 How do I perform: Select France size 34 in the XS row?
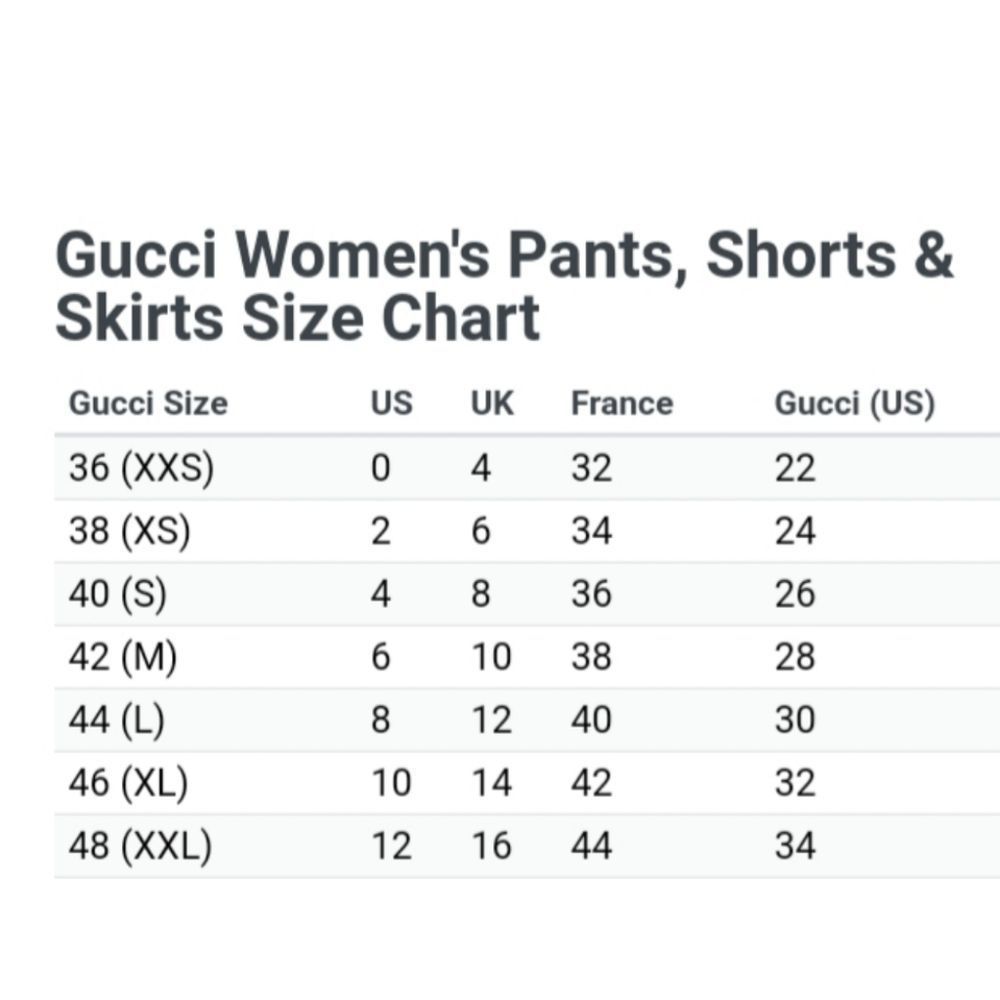[x=591, y=531]
